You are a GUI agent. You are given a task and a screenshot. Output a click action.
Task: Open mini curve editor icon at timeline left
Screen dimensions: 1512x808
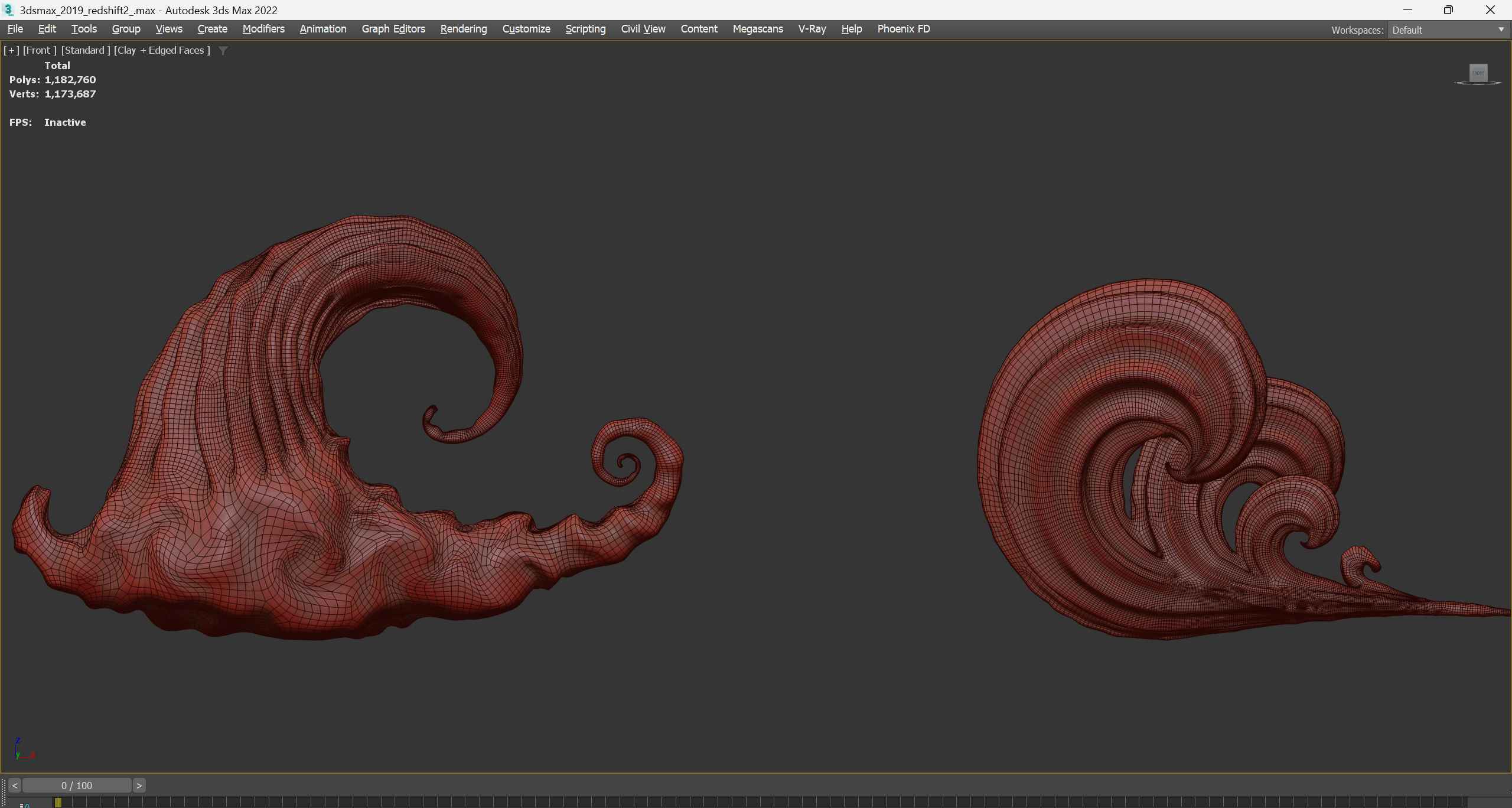pyautogui.click(x=25, y=804)
